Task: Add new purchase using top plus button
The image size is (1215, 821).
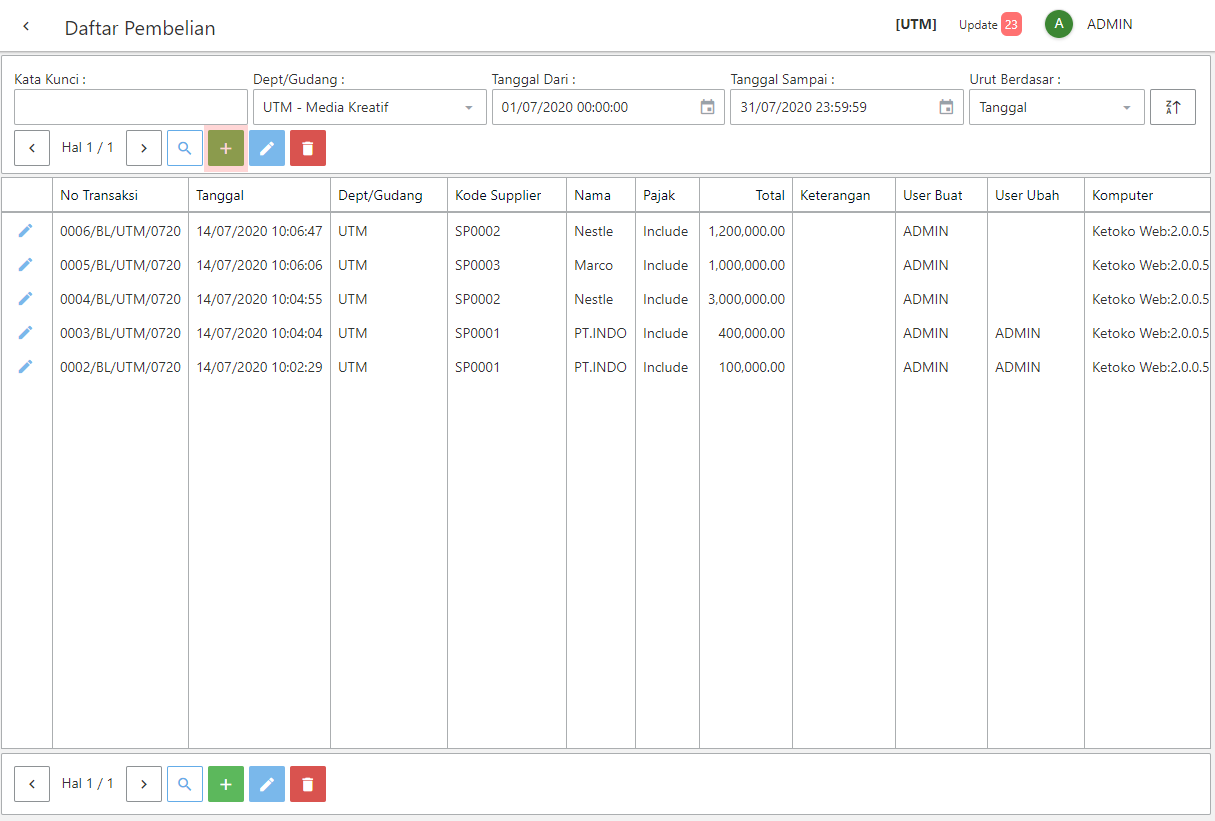Action: coord(226,148)
